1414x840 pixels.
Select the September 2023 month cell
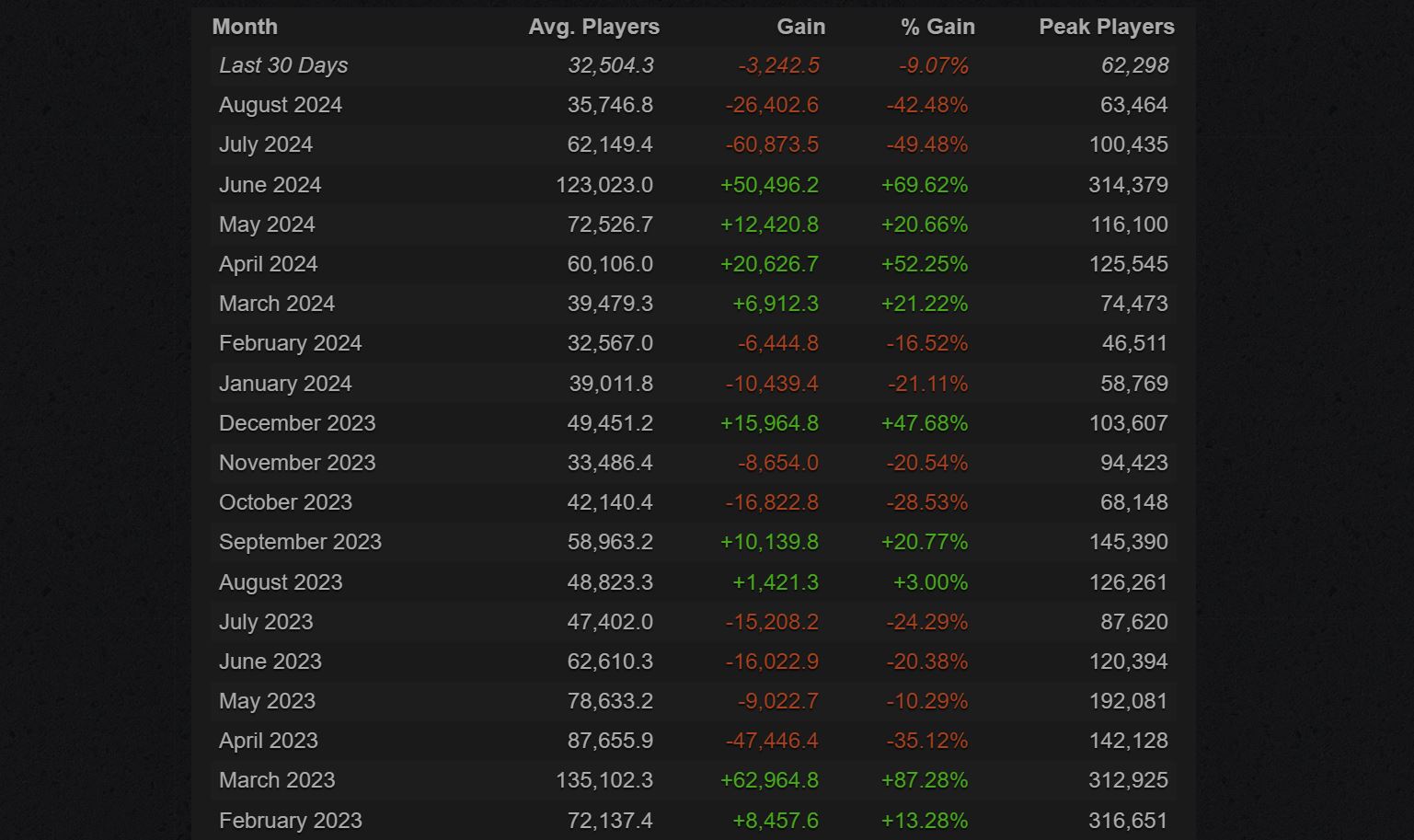tap(300, 542)
